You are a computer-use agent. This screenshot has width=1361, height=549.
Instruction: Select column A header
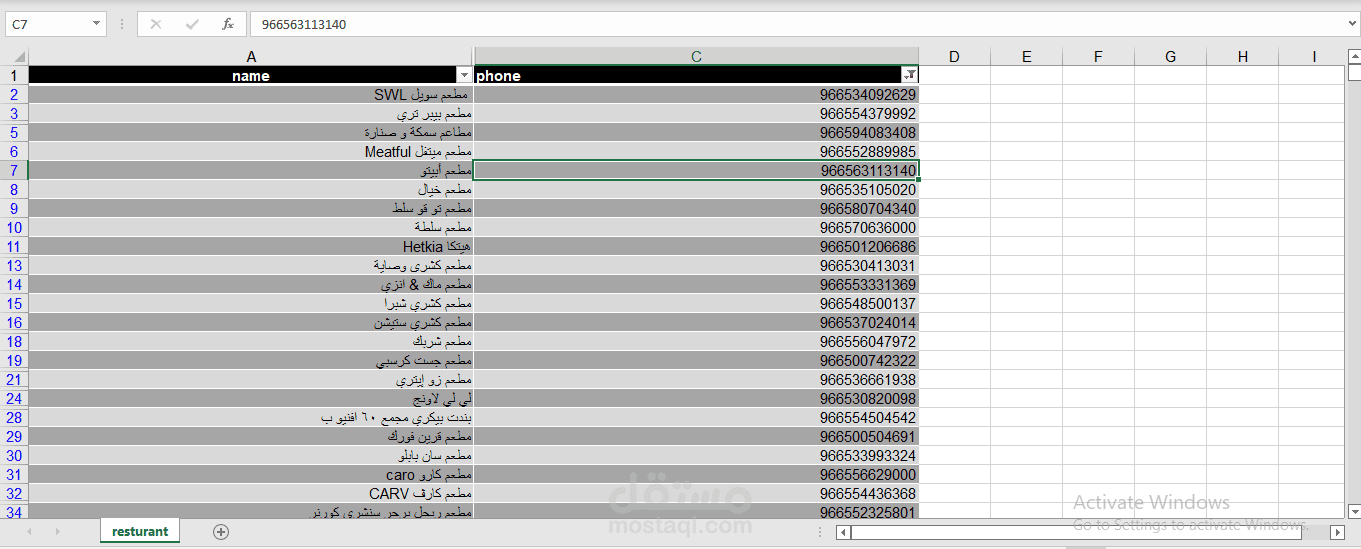pos(251,57)
